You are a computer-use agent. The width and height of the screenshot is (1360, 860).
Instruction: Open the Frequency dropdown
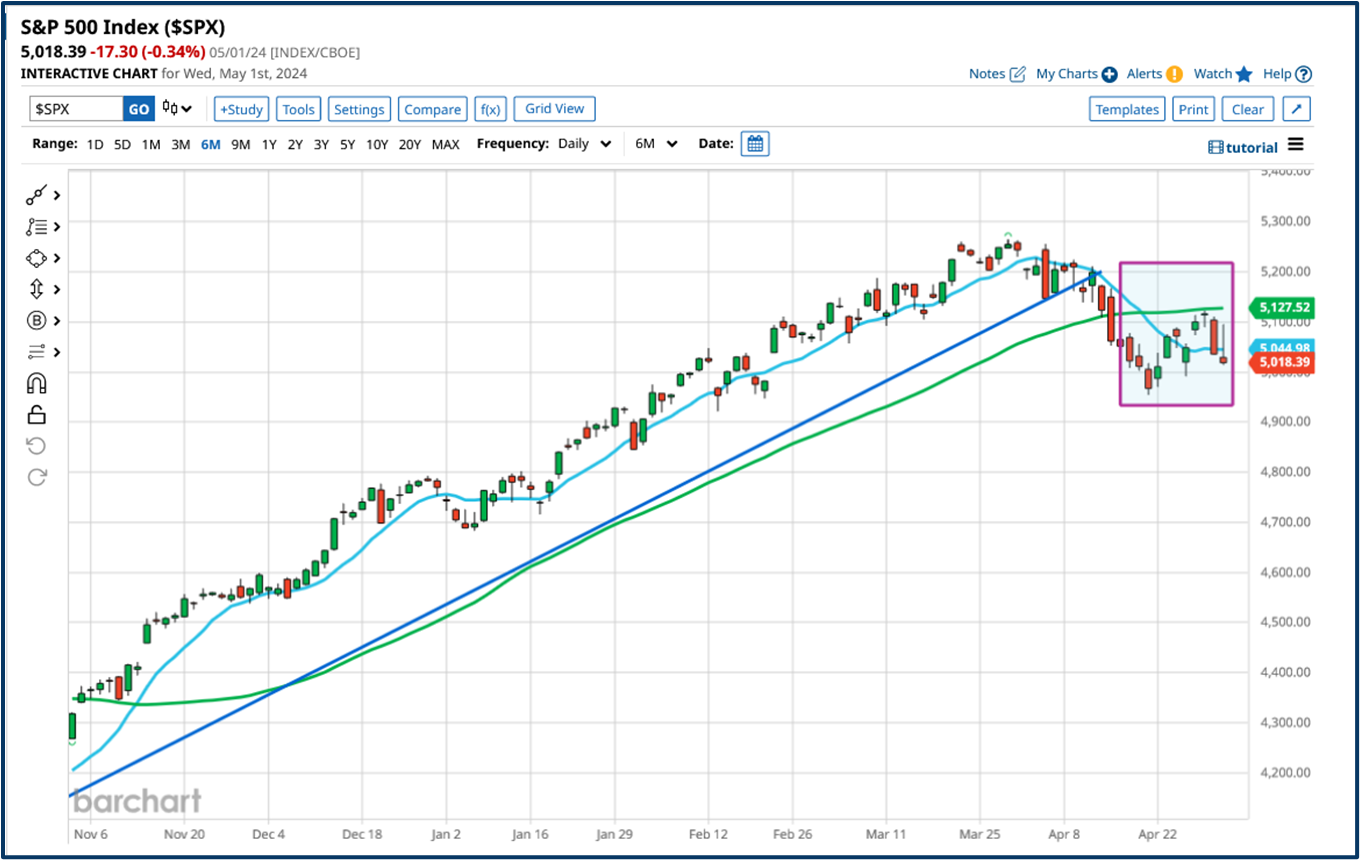click(585, 143)
